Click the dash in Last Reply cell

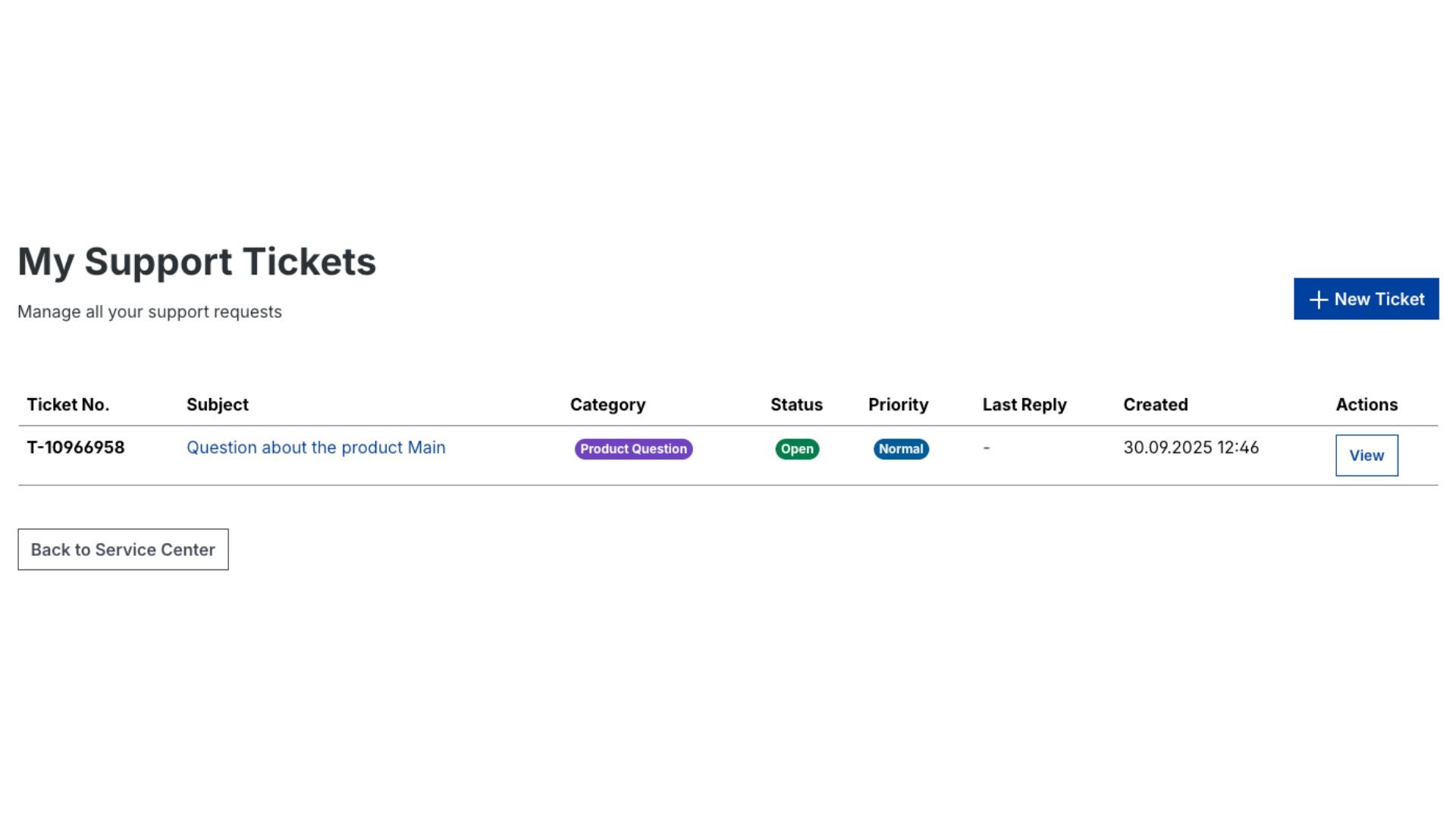[987, 448]
